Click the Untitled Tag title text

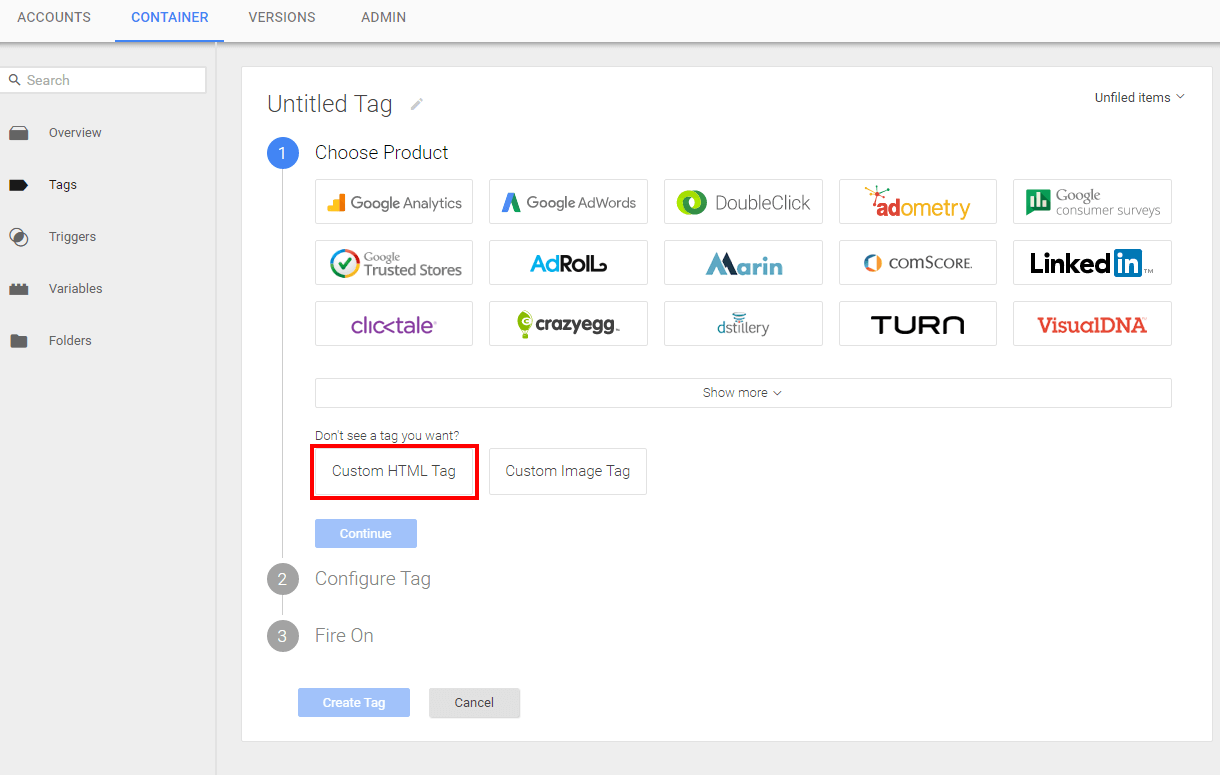point(330,104)
